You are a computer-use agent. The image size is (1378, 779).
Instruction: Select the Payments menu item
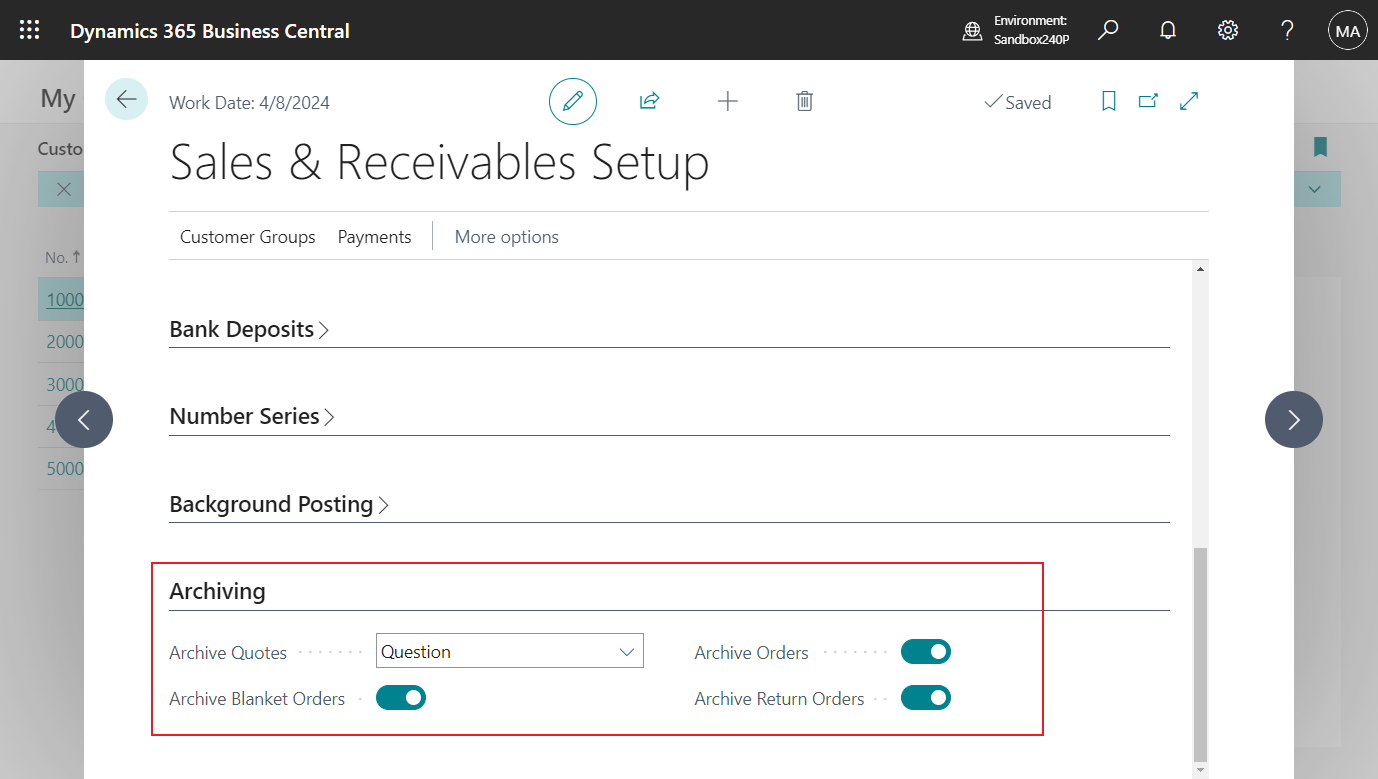[374, 237]
